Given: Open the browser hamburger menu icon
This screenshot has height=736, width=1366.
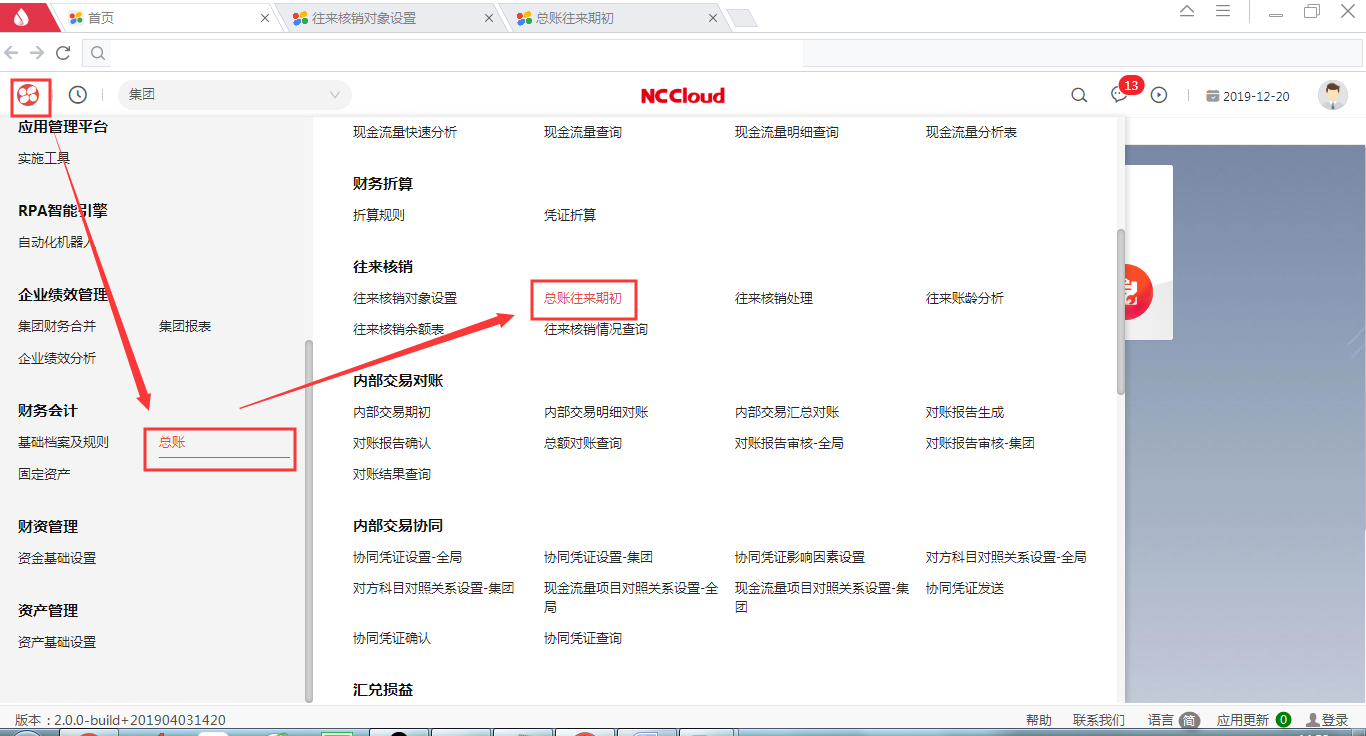Looking at the screenshot, I should pos(1222,12).
